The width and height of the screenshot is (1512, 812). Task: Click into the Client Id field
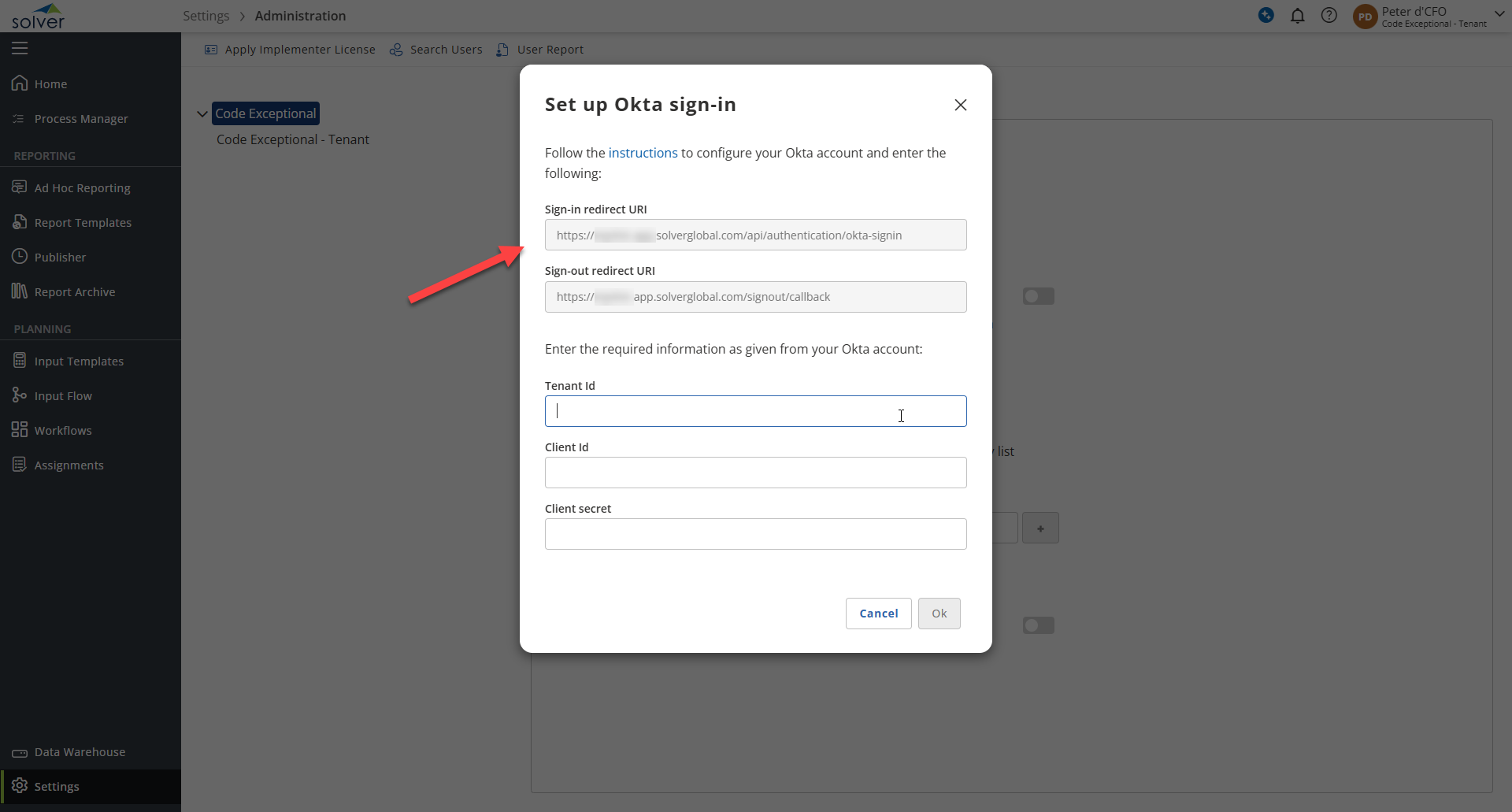(755, 473)
